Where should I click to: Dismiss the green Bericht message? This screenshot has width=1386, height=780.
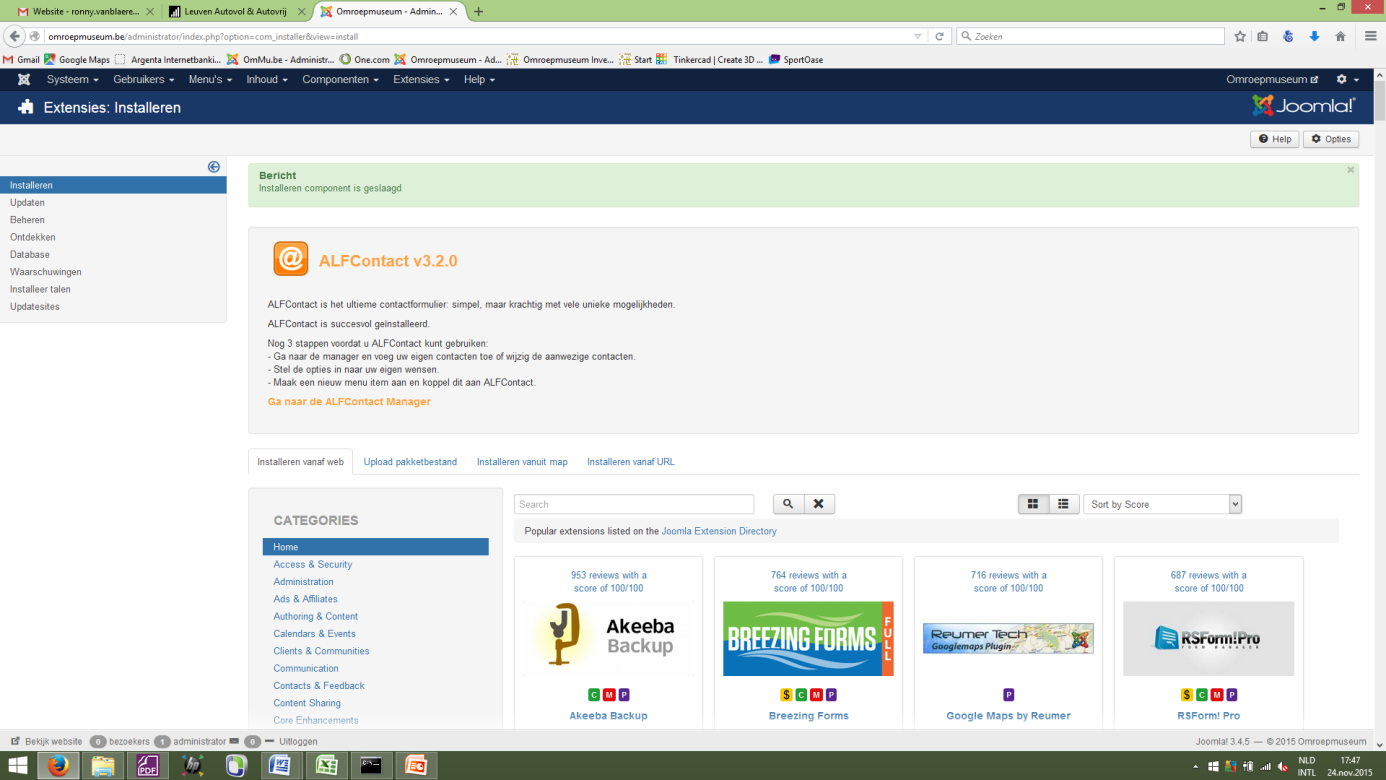[x=1350, y=170]
